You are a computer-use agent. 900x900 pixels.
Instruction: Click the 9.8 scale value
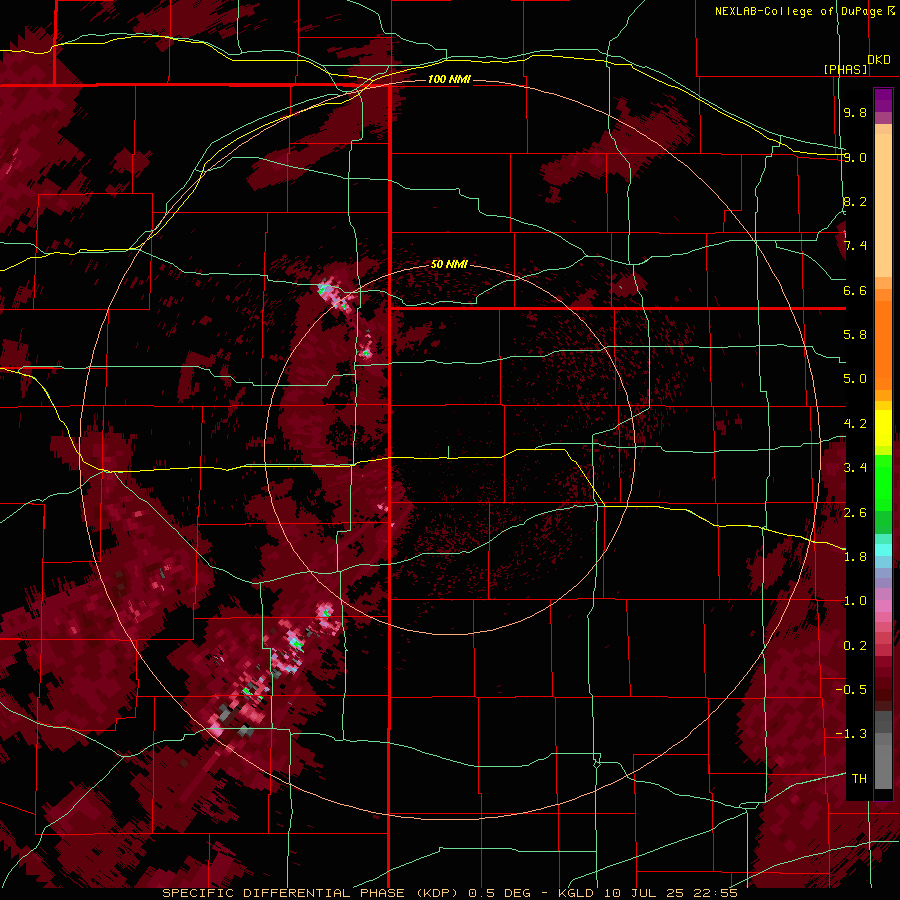coord(855,112)
